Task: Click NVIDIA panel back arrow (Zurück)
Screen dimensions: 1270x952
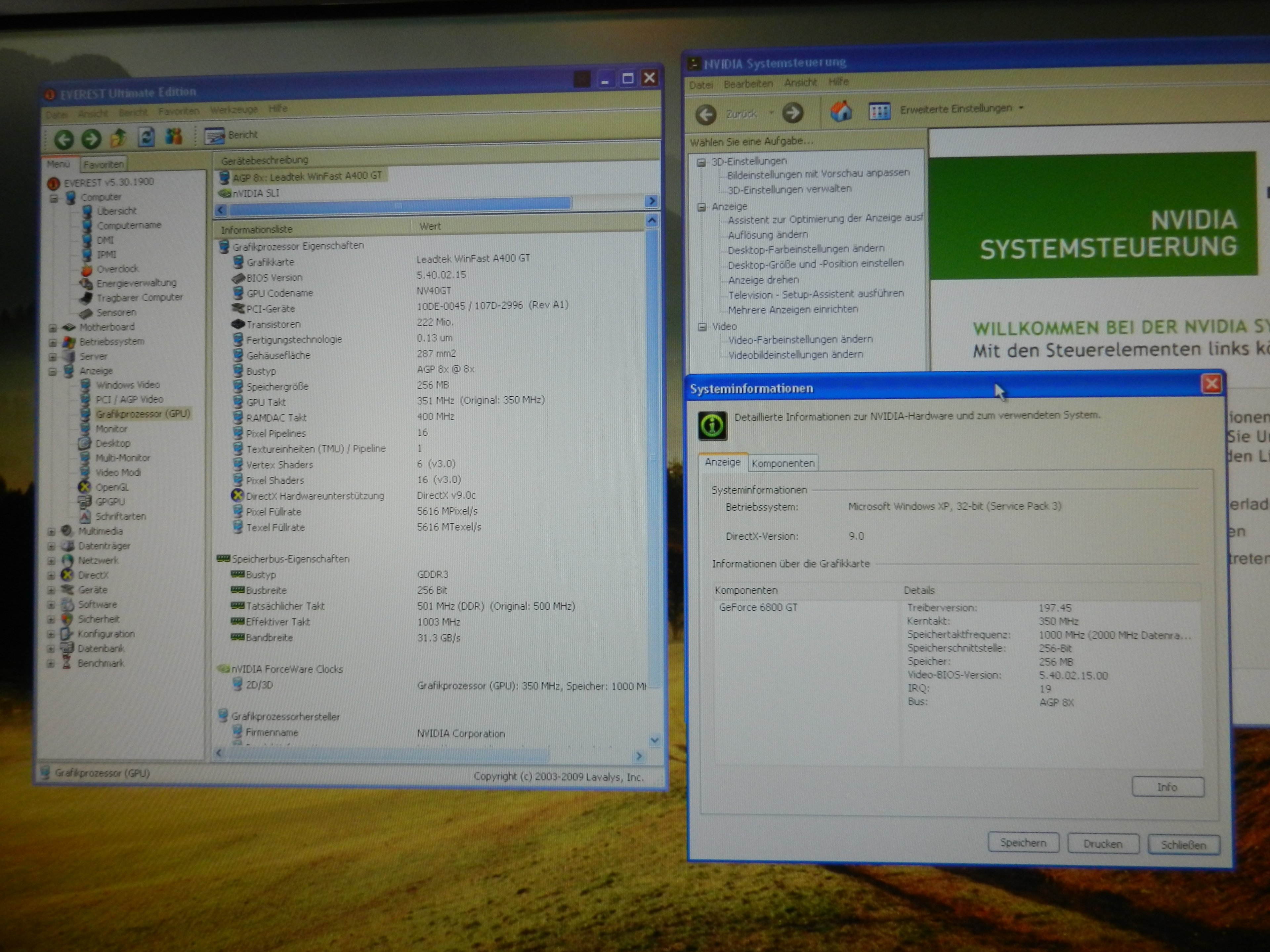Action: [706, 115]
